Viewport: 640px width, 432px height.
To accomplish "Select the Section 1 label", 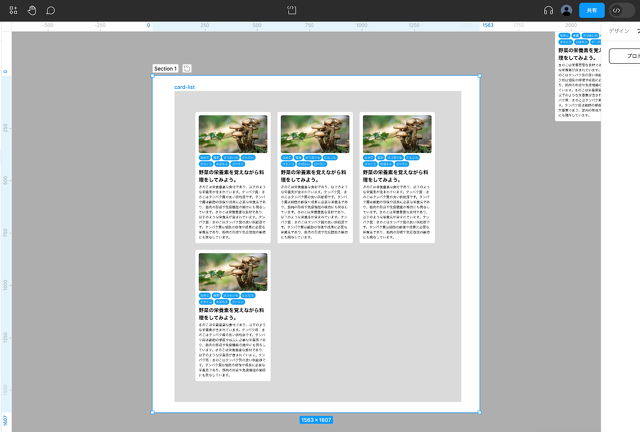I will coord(165,68).
